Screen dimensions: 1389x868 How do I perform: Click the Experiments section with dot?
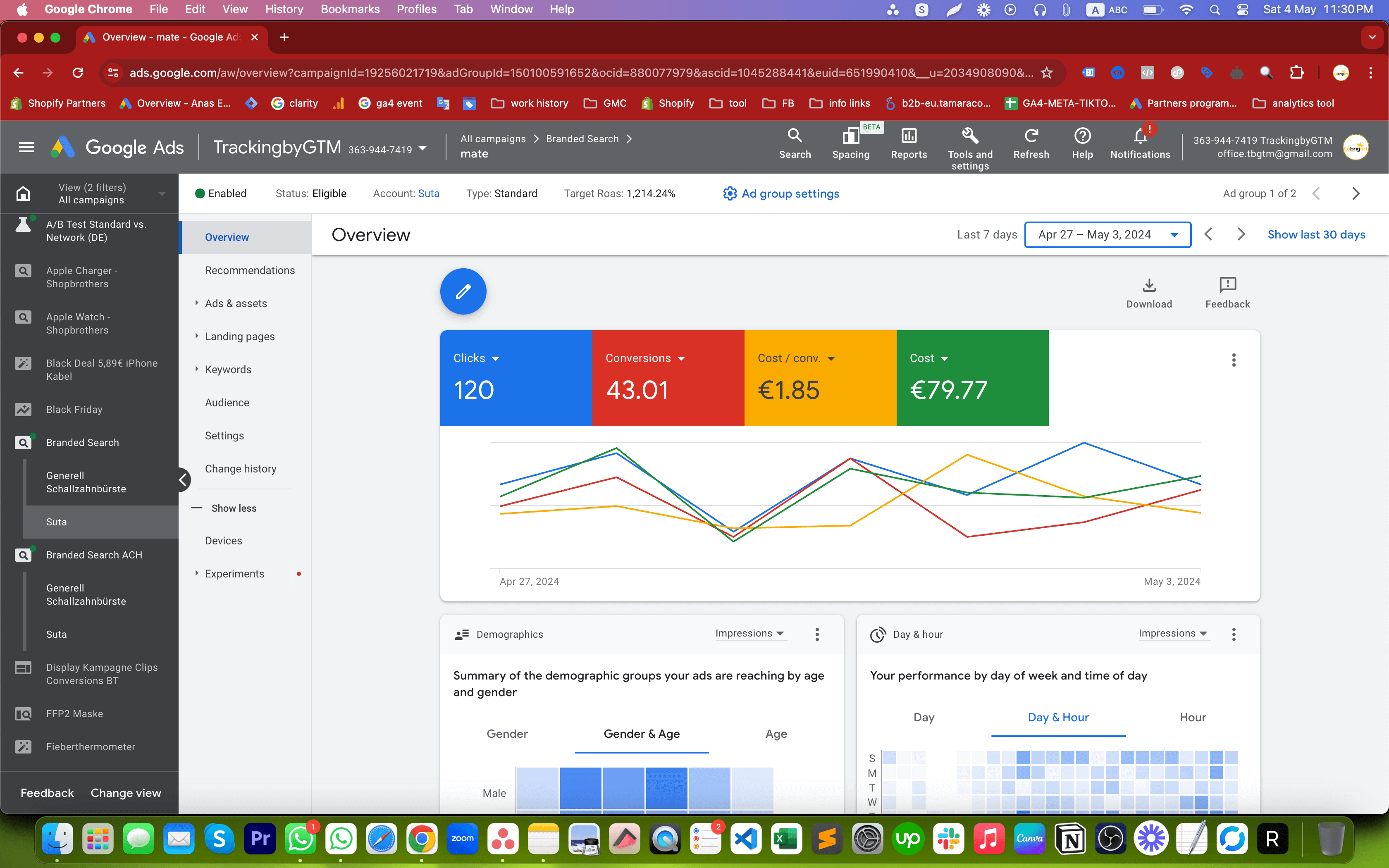point(234,573)
